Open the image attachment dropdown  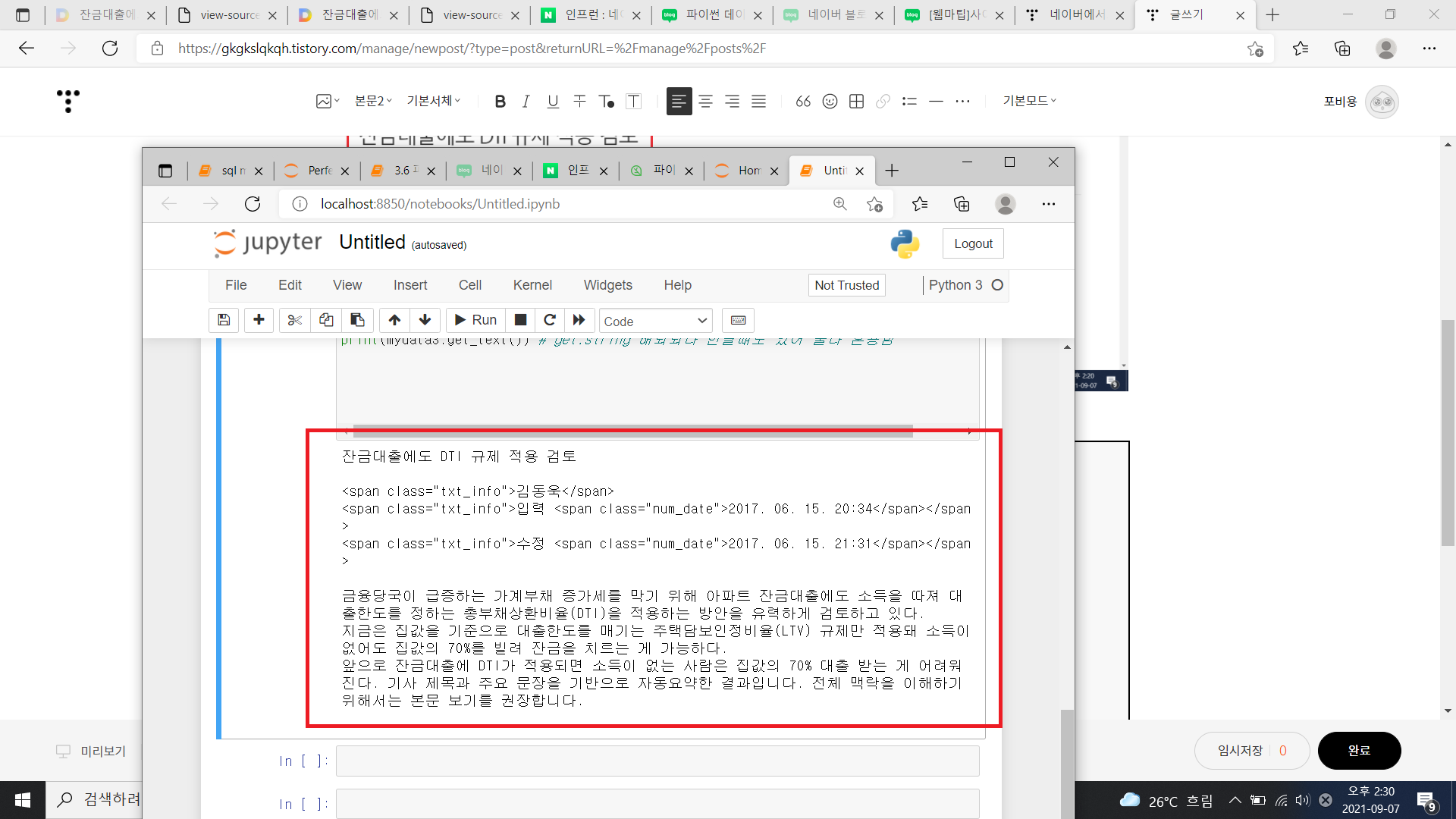point(328,101)
